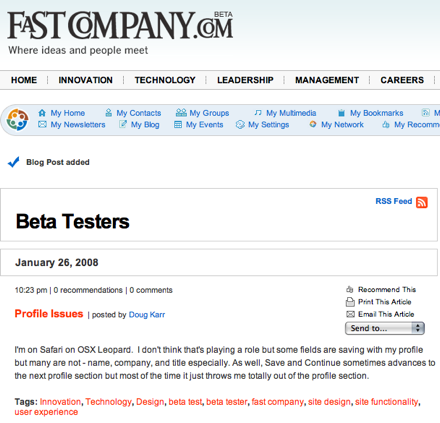Click the FastCompany.com logo
The width and height of the screenshot is (440, 423).
tap(120, 25)
